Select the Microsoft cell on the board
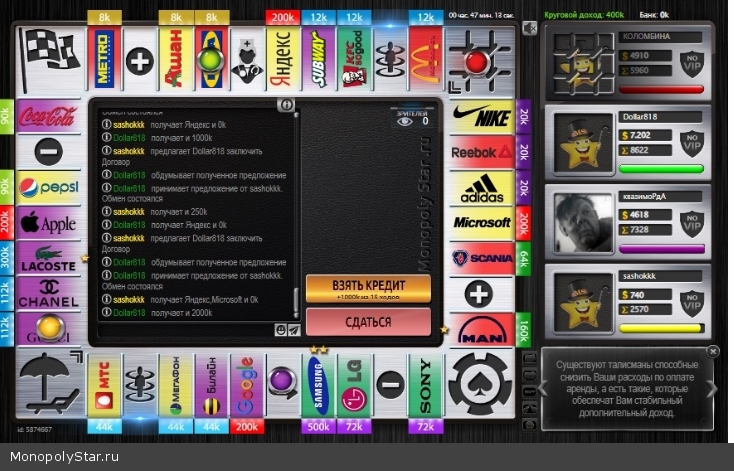The image size is (734, 471). tap(482, 223)
